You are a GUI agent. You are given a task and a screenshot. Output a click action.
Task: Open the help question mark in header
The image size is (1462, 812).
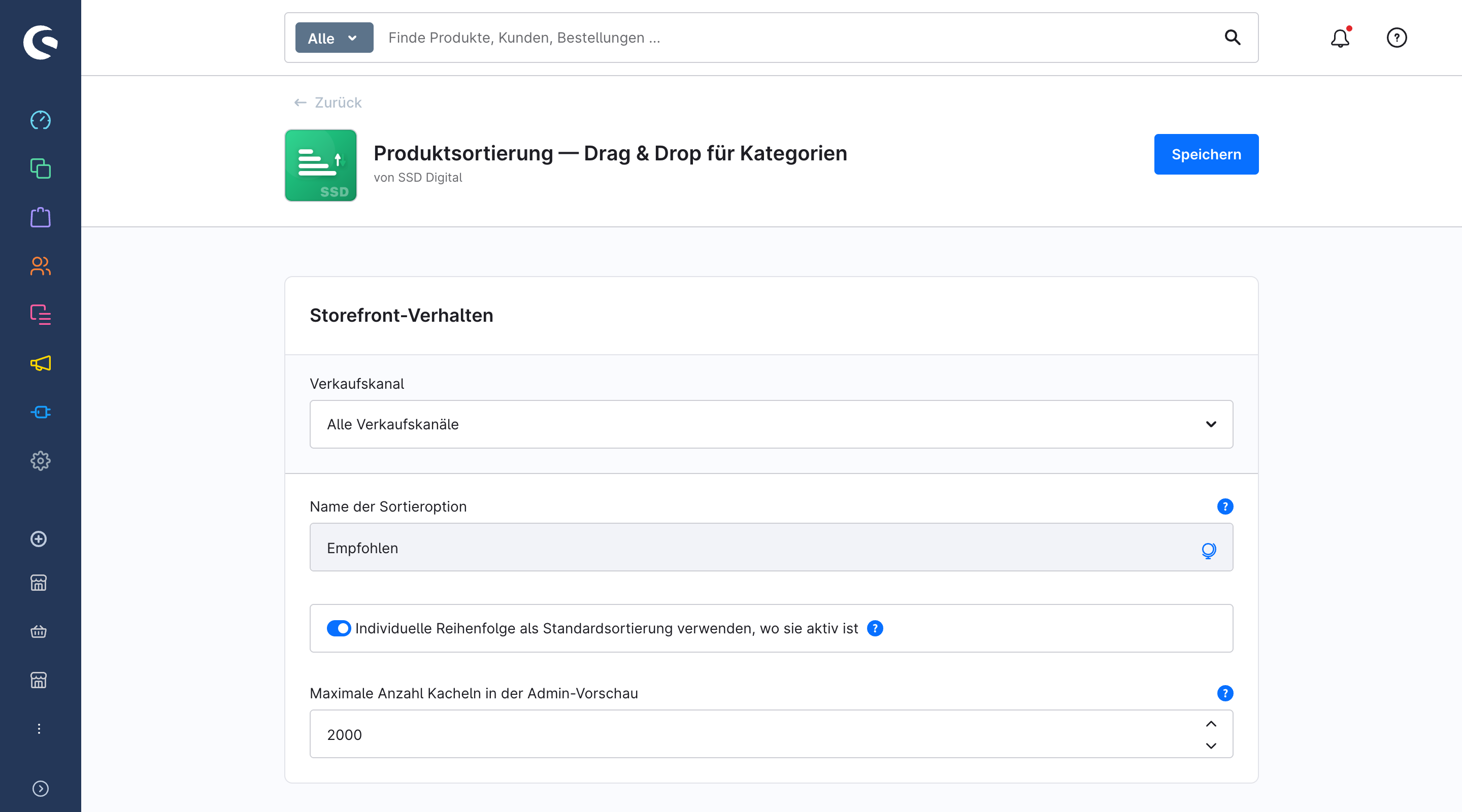click(1397, 38)
